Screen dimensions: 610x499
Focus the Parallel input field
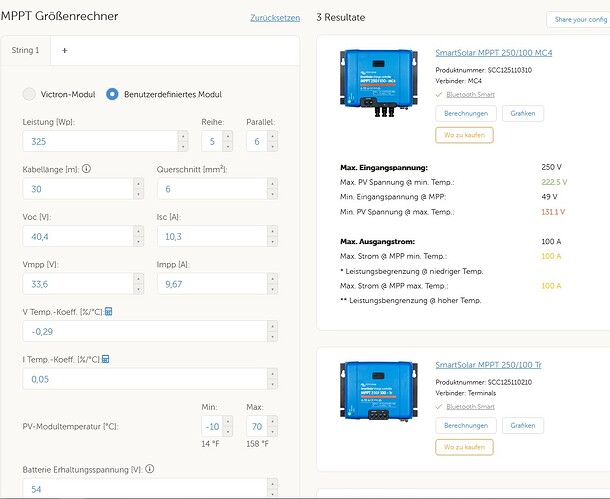pos(257,141)
